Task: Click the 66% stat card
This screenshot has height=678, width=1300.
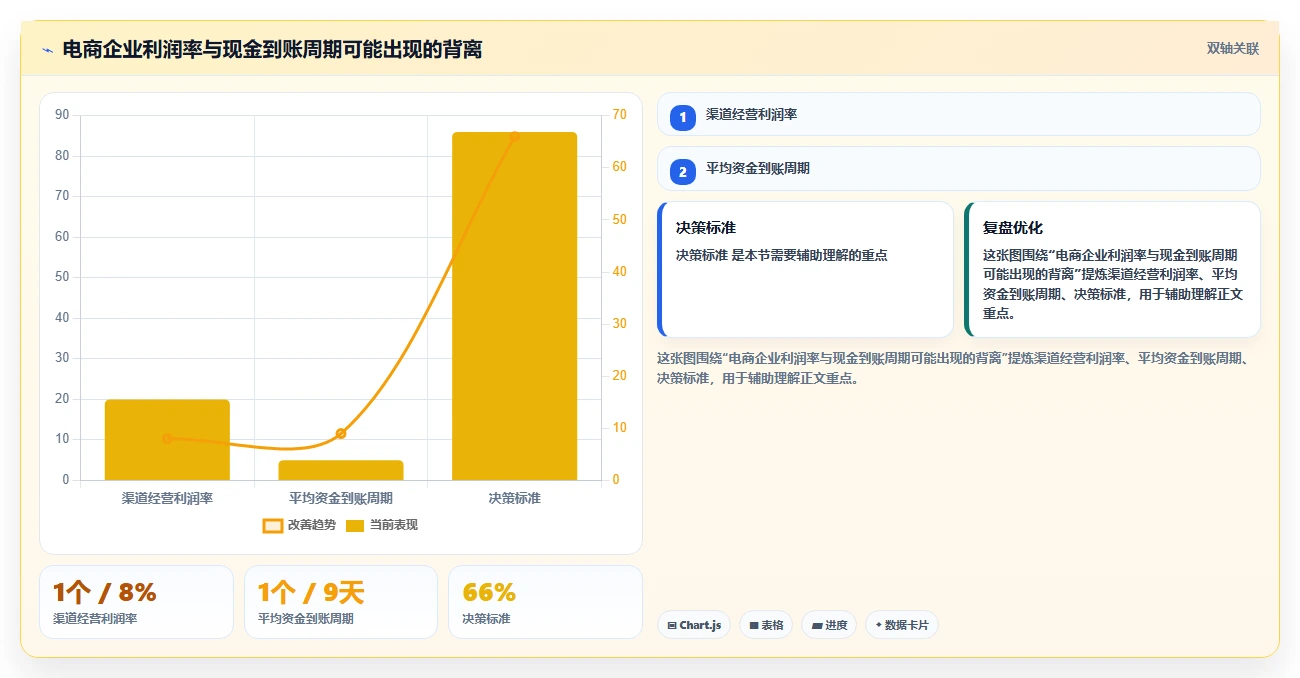Action: click(545, 602)
